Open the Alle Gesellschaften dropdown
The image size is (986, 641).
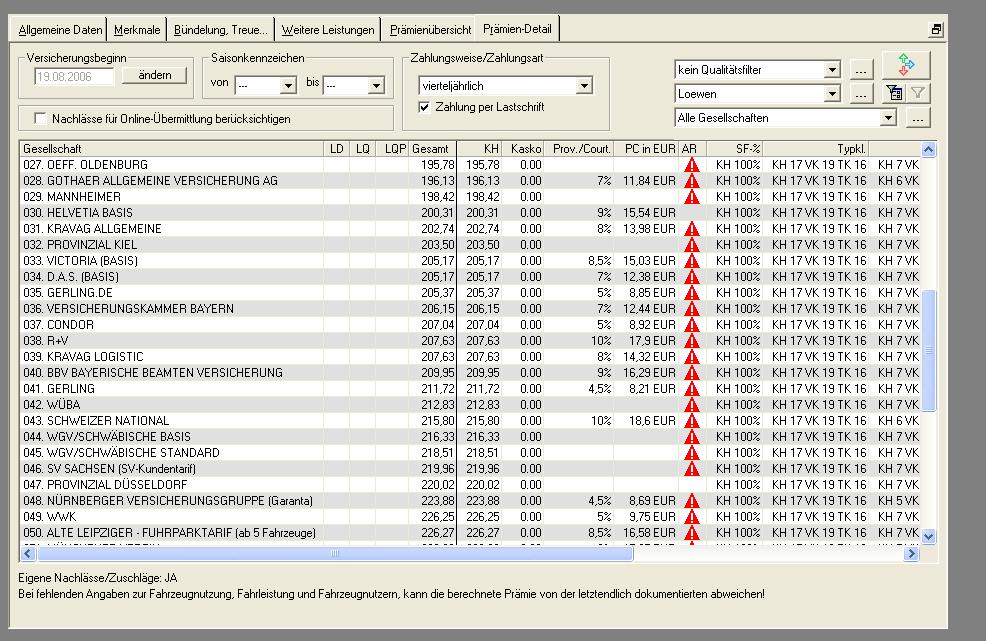887,118
